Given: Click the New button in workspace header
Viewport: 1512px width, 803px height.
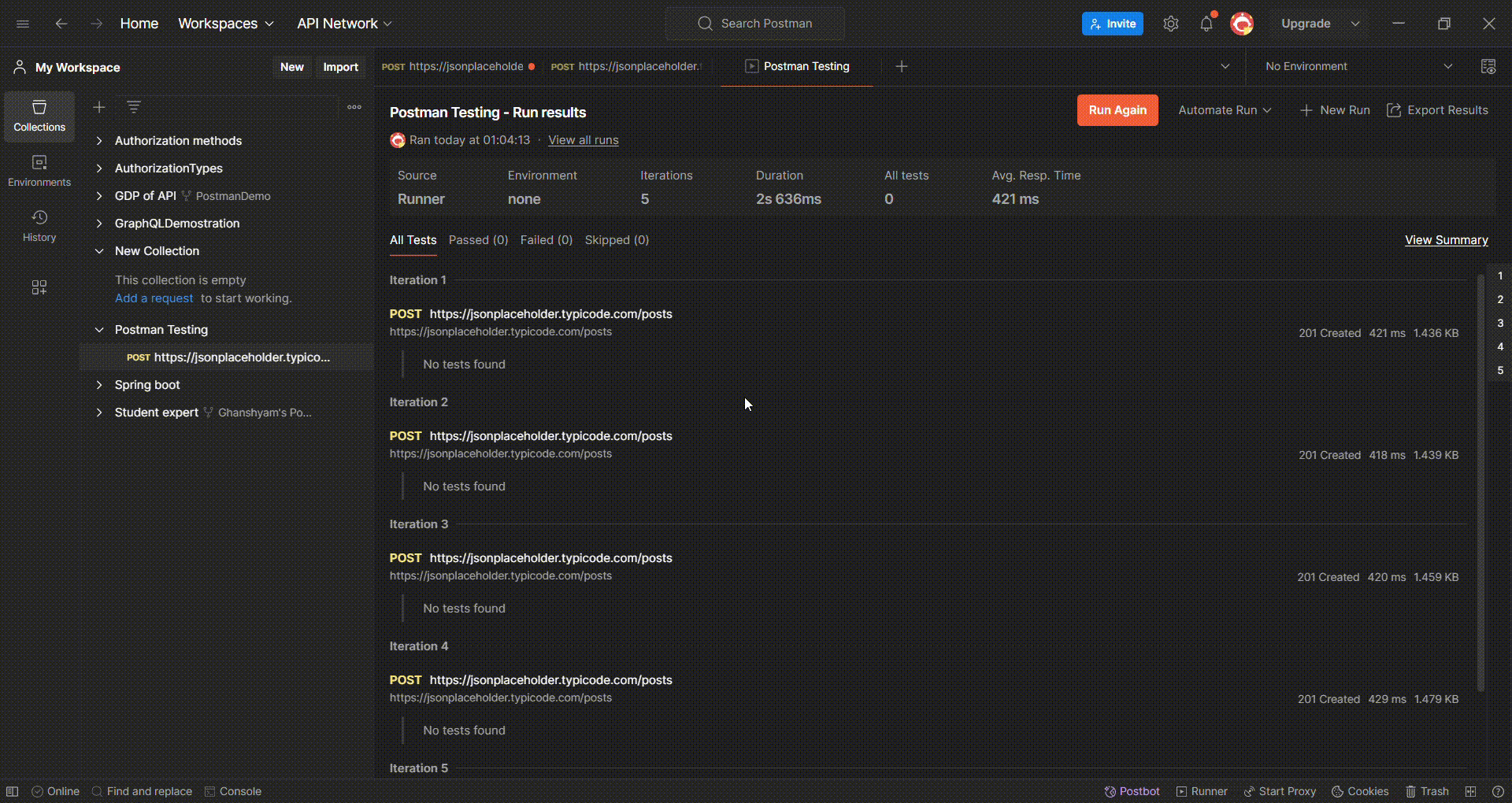Looking at the screenshot, I should tap(292, 67).
